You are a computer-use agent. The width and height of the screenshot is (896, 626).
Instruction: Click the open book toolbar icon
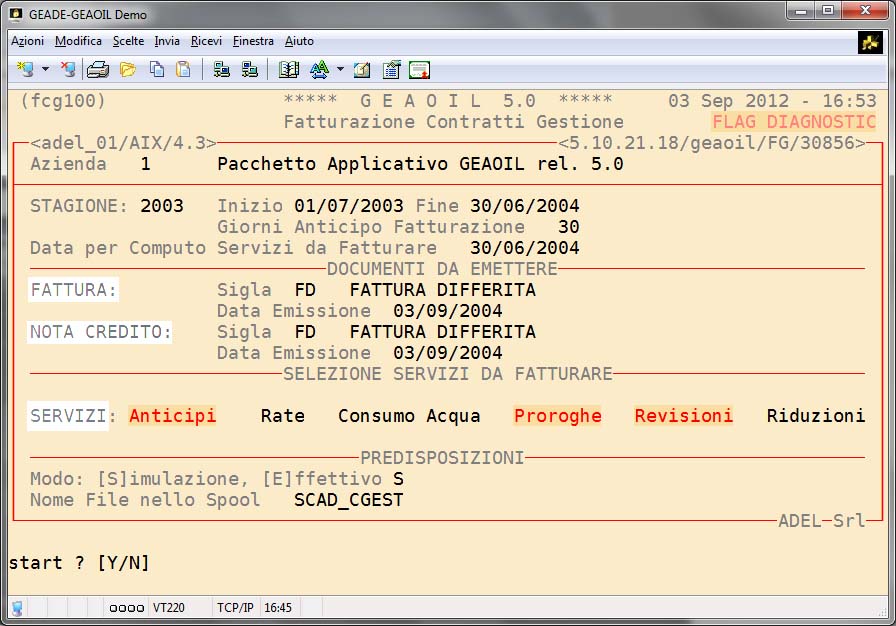289,69
